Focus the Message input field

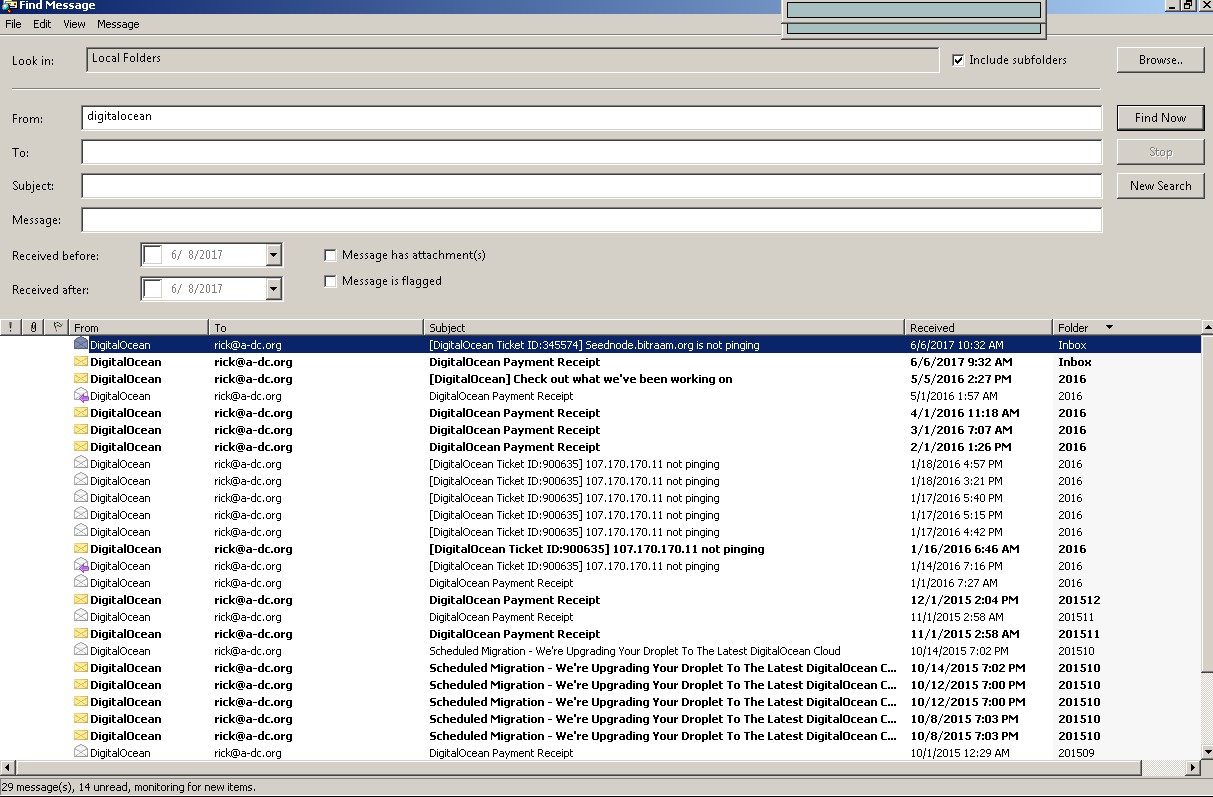[591, 220]
